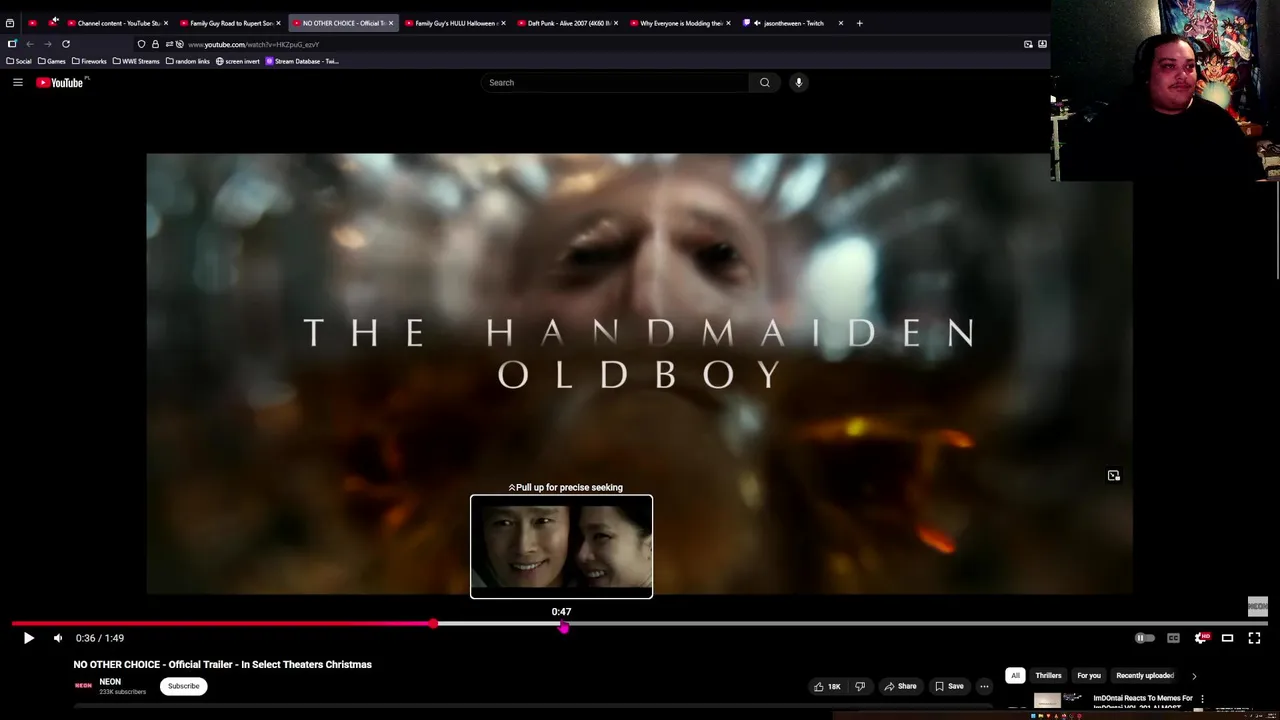The image size is (1280, 720).
Task: Toggle the autoplay switch in player controls
Action: 1144,638
